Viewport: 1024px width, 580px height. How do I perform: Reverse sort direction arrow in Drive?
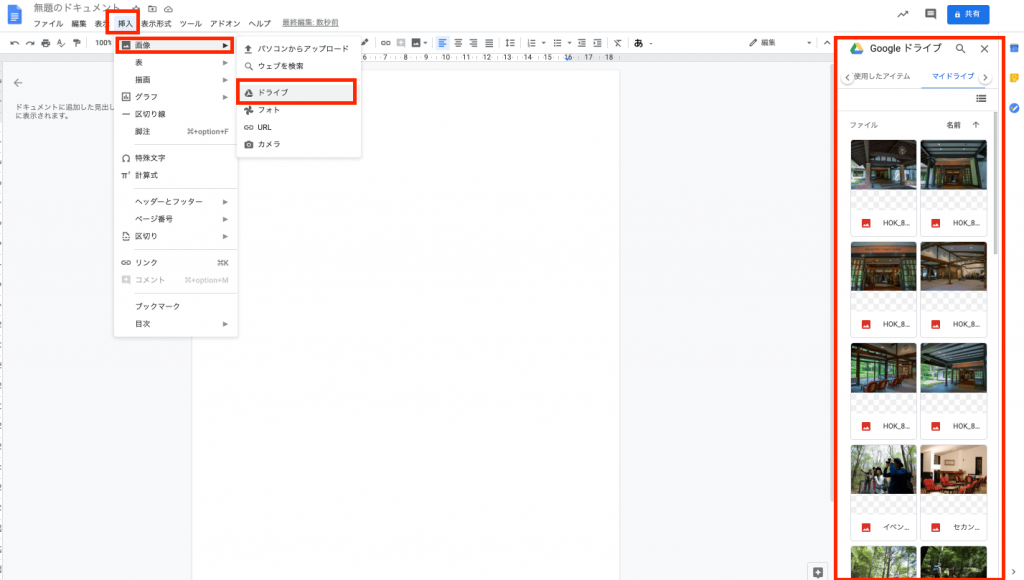pyautogui.click(x=976, y=125)
